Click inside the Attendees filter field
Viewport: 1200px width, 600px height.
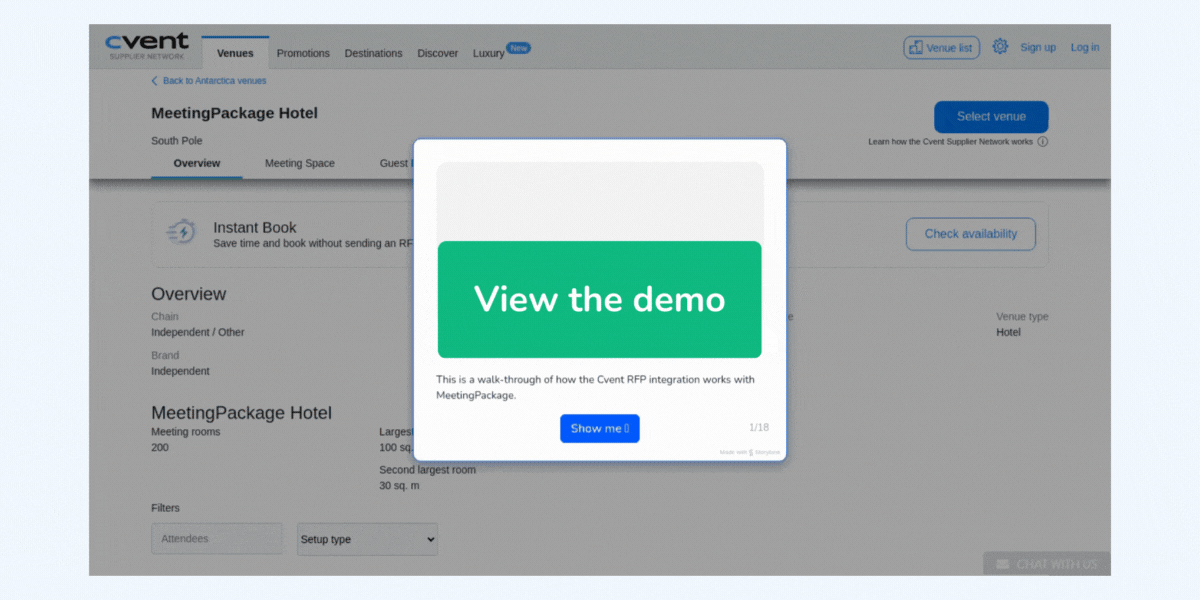[216, 538]
